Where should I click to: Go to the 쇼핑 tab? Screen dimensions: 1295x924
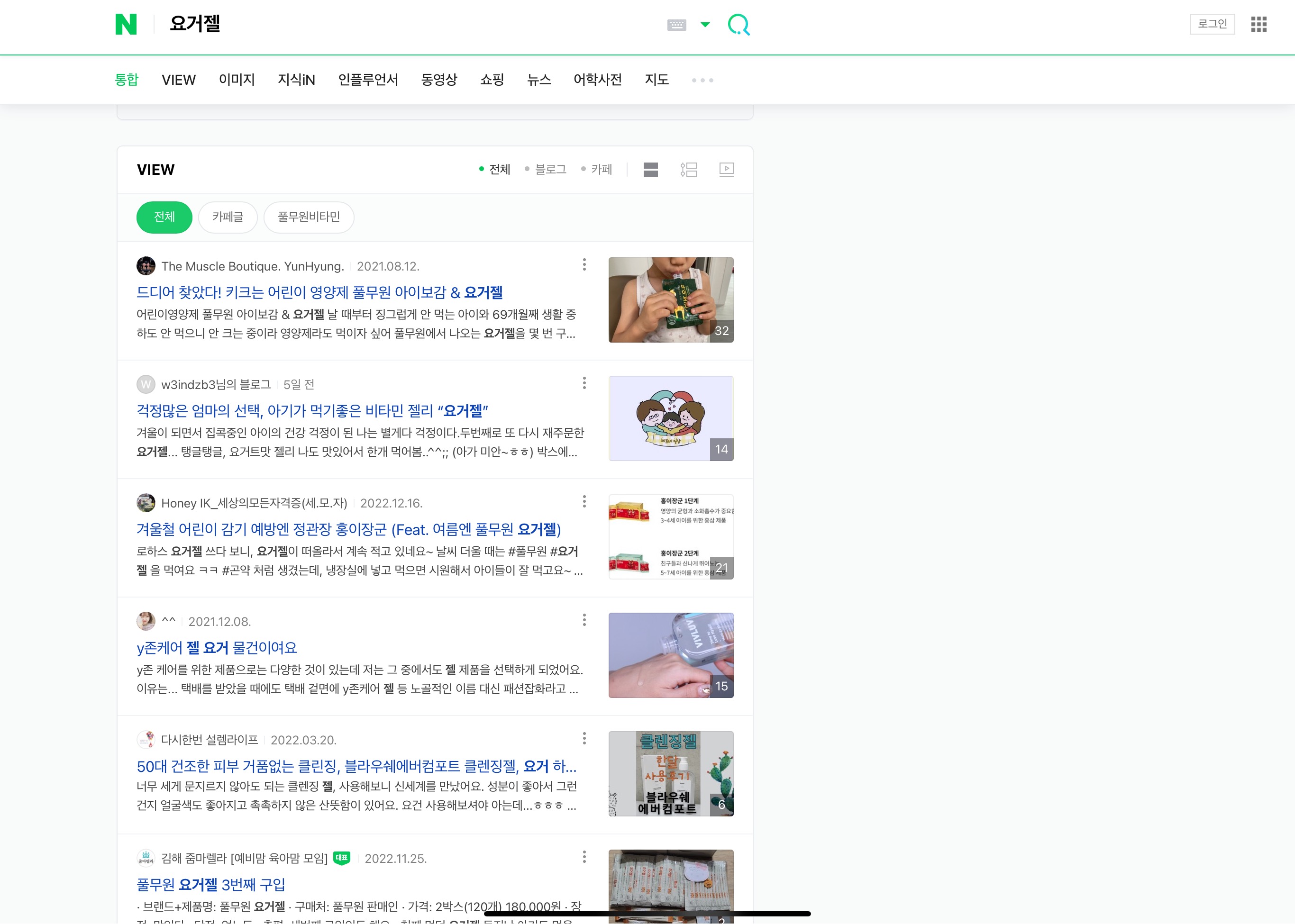(492, 80)
